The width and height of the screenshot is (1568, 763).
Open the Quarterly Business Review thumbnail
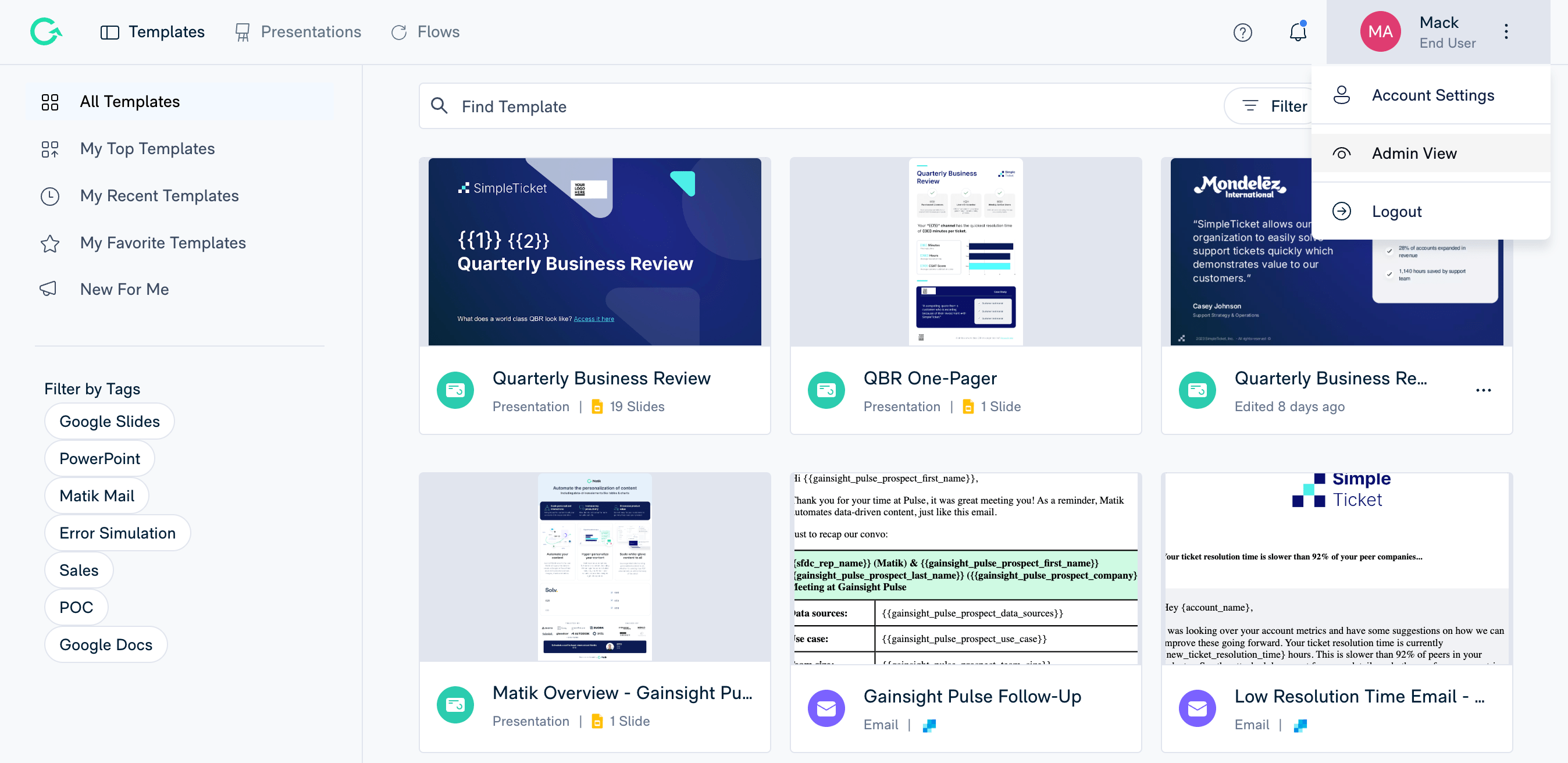click(594, 251)
